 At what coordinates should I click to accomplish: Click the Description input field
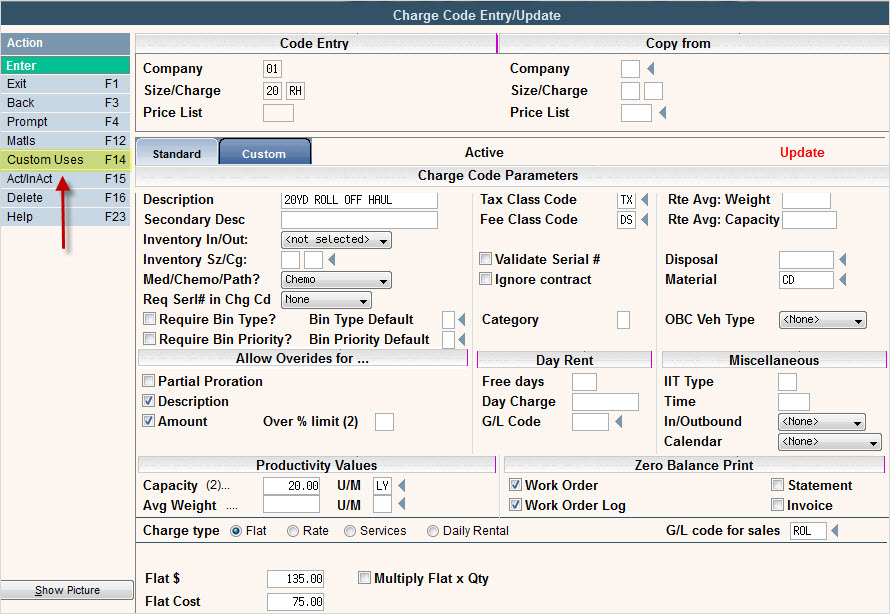coord(359,200)
